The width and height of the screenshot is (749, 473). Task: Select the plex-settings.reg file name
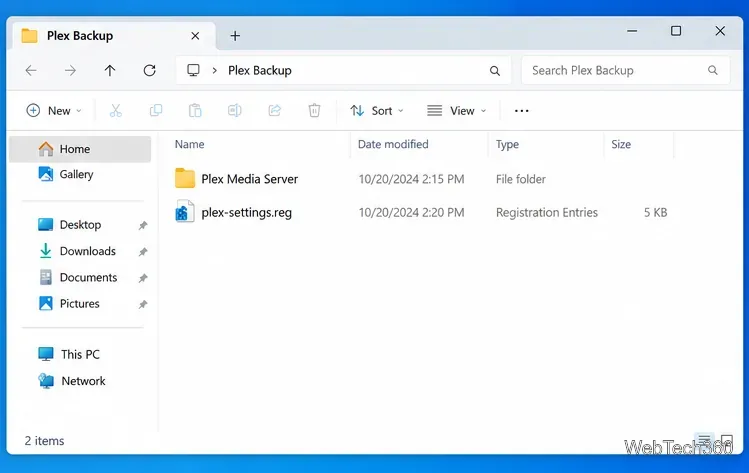pyautogui.click(x=246, y=213)
